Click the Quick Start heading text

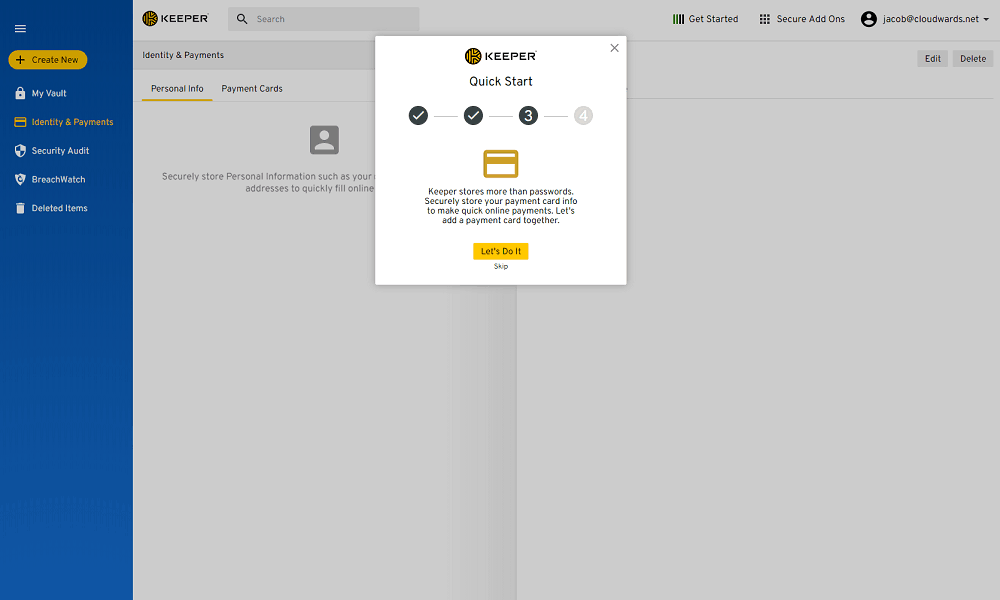point(501,82)
